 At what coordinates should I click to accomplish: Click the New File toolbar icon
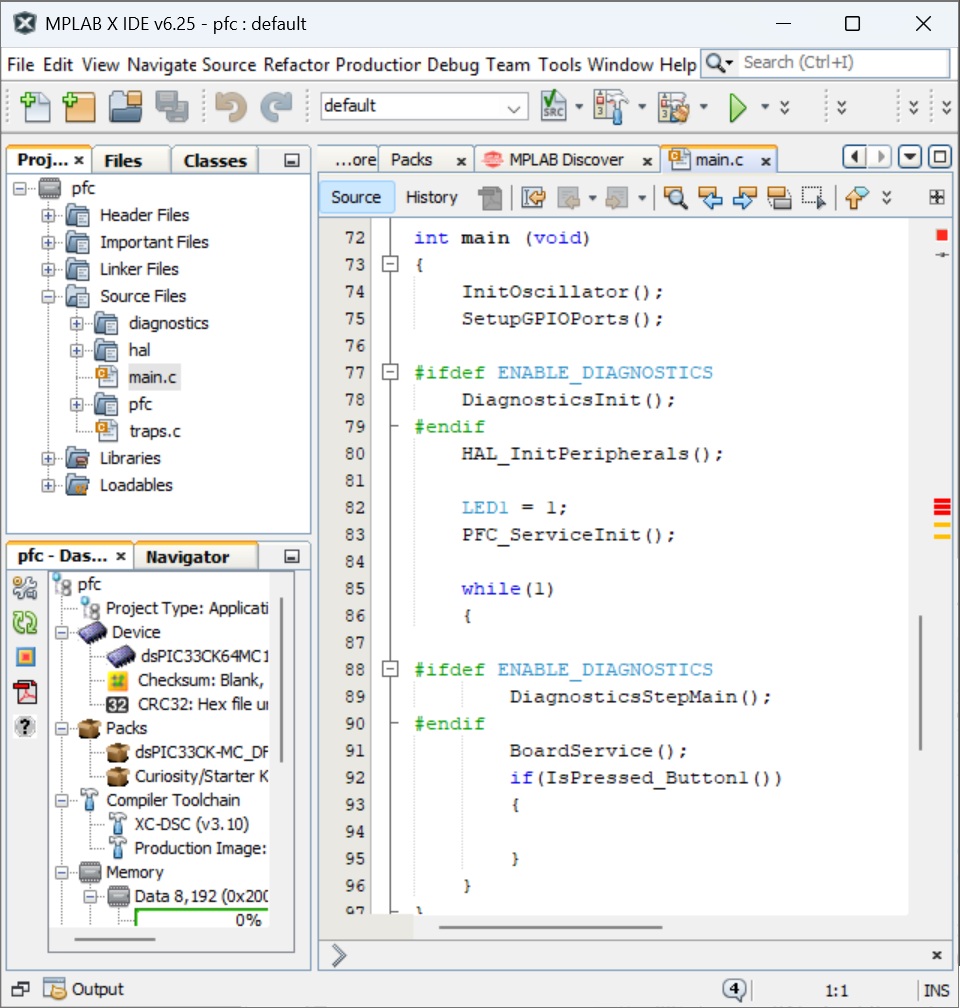click(35, 106)
